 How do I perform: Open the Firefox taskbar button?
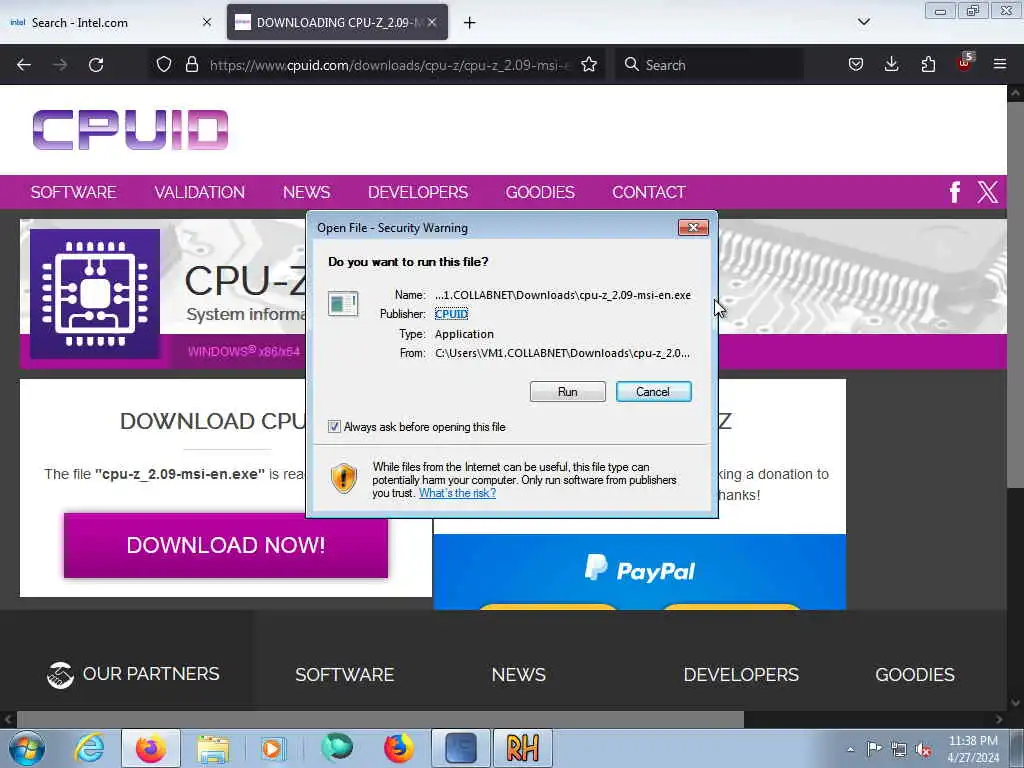(x=151, y=748)
